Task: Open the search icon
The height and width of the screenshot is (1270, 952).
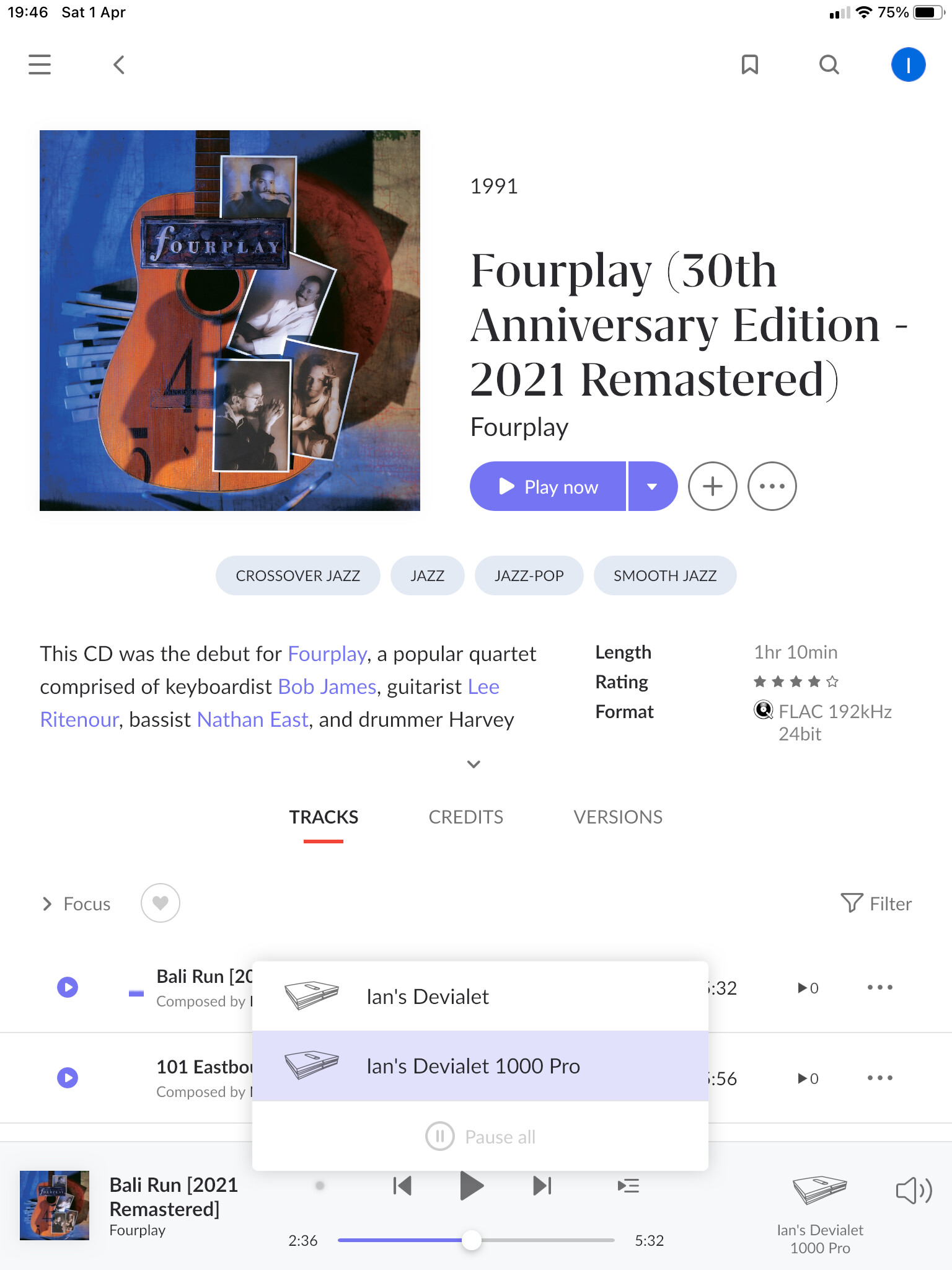Action: coord(829,64)
